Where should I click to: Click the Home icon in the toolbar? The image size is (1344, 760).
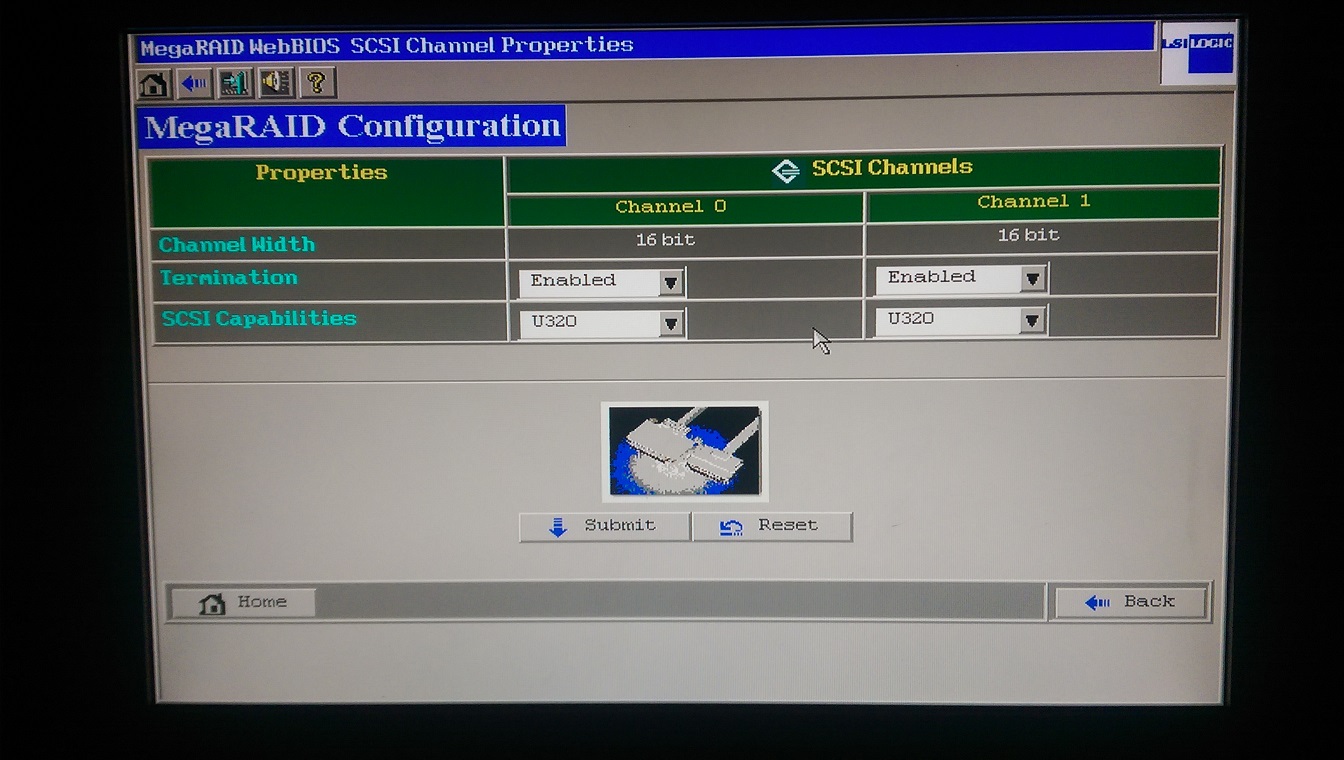click(154, 83)
